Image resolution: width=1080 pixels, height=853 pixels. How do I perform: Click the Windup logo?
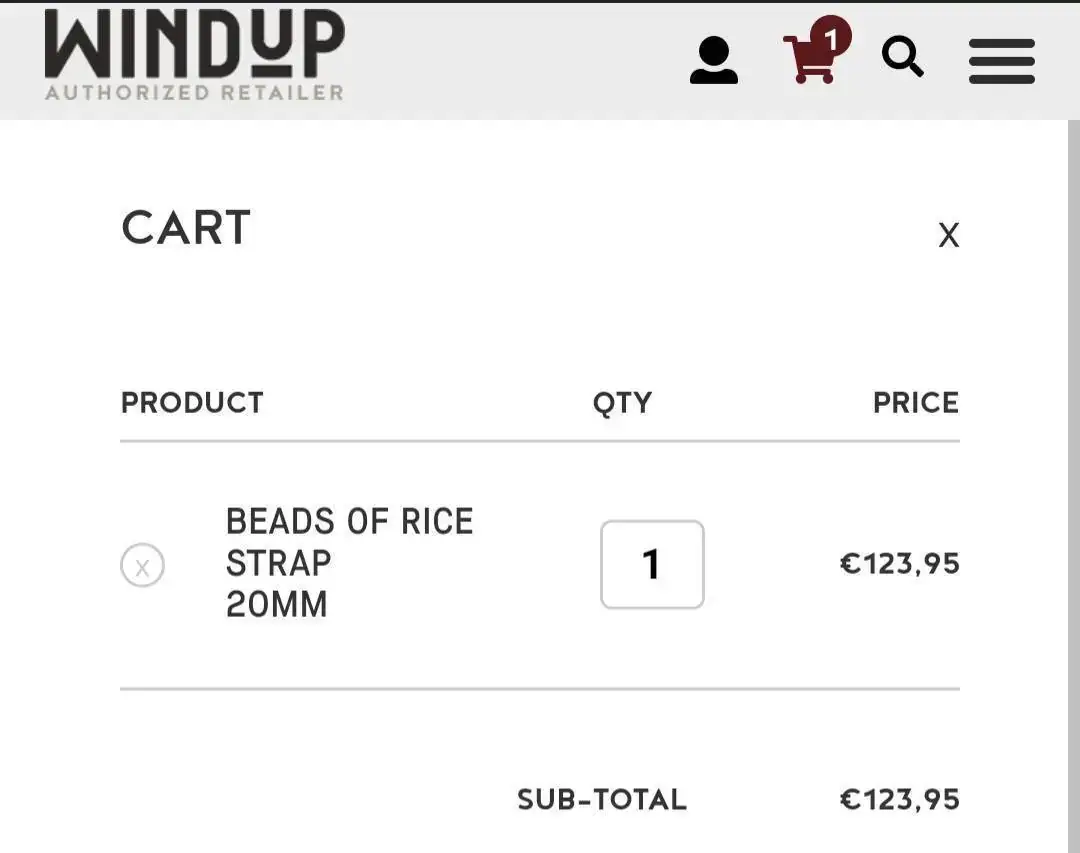tap(194, 45)
